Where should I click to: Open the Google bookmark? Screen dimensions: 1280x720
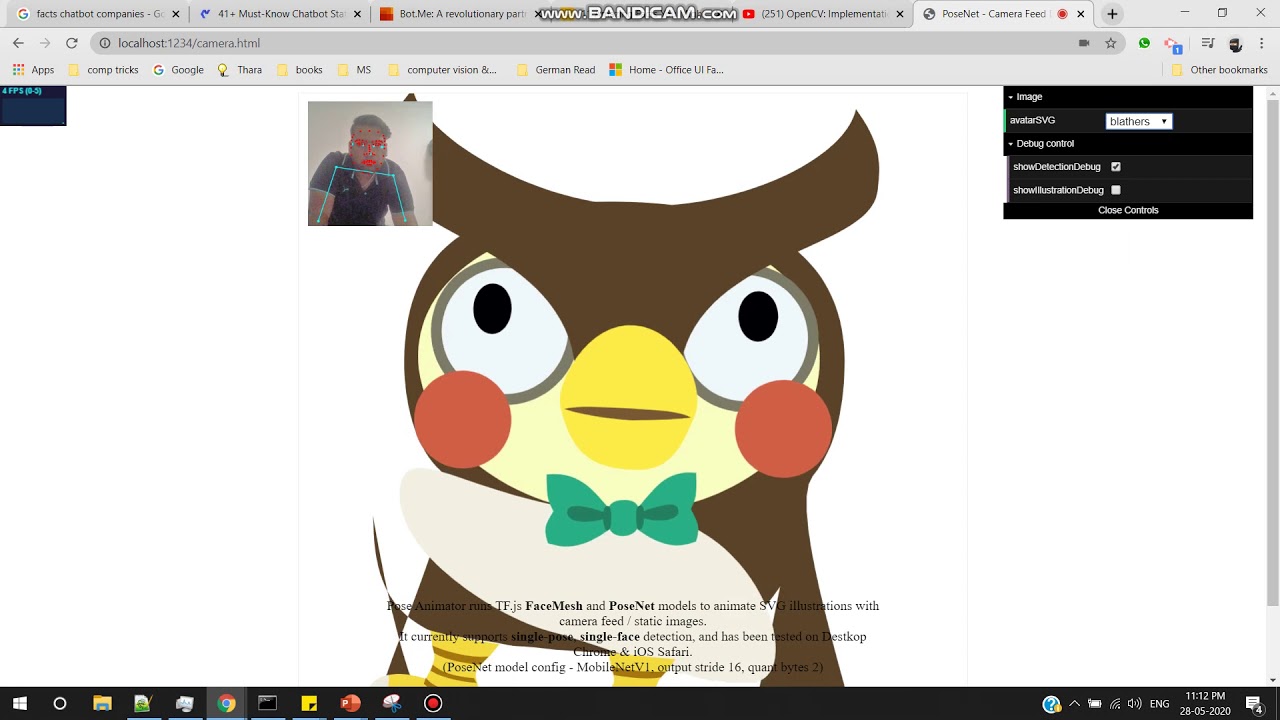click(178, 70)
